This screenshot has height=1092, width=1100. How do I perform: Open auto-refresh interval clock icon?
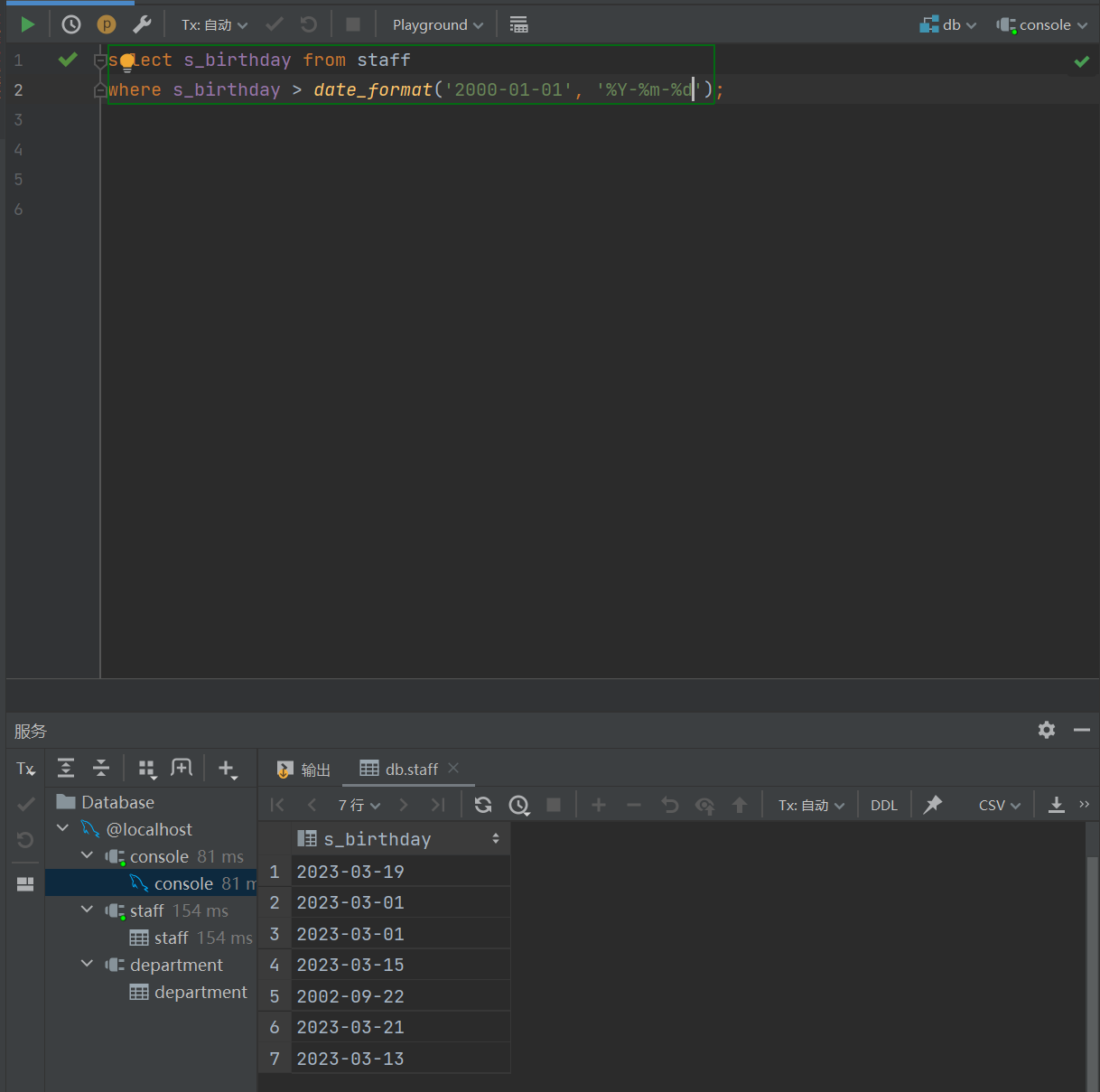pyautogui.click(x=518, y=805)
